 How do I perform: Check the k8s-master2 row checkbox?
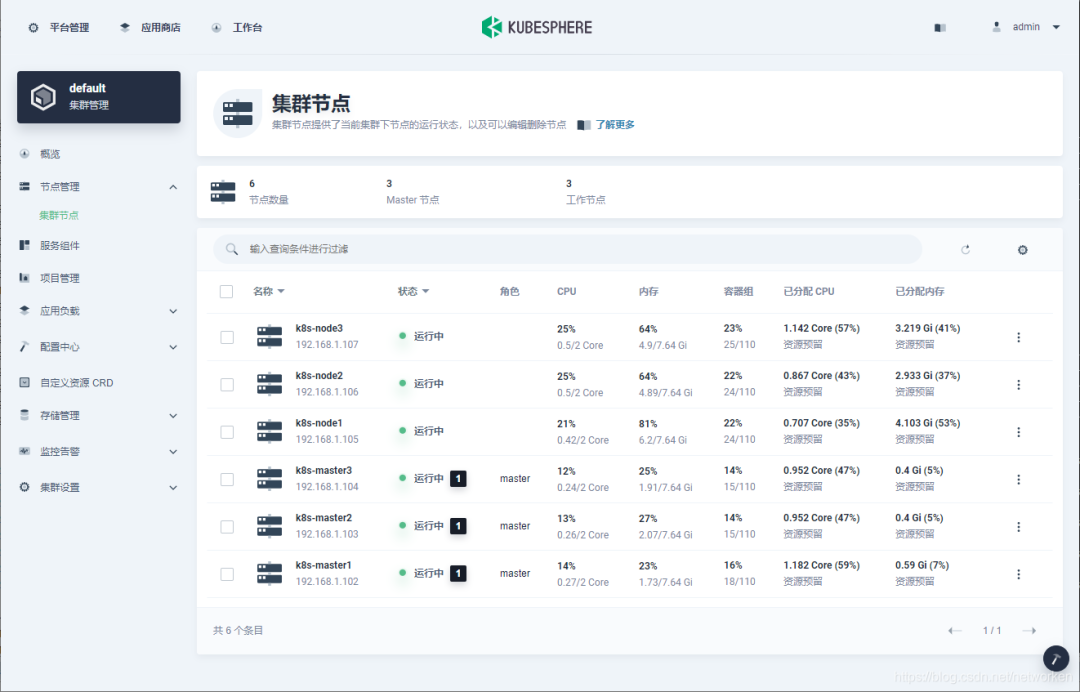227,527
